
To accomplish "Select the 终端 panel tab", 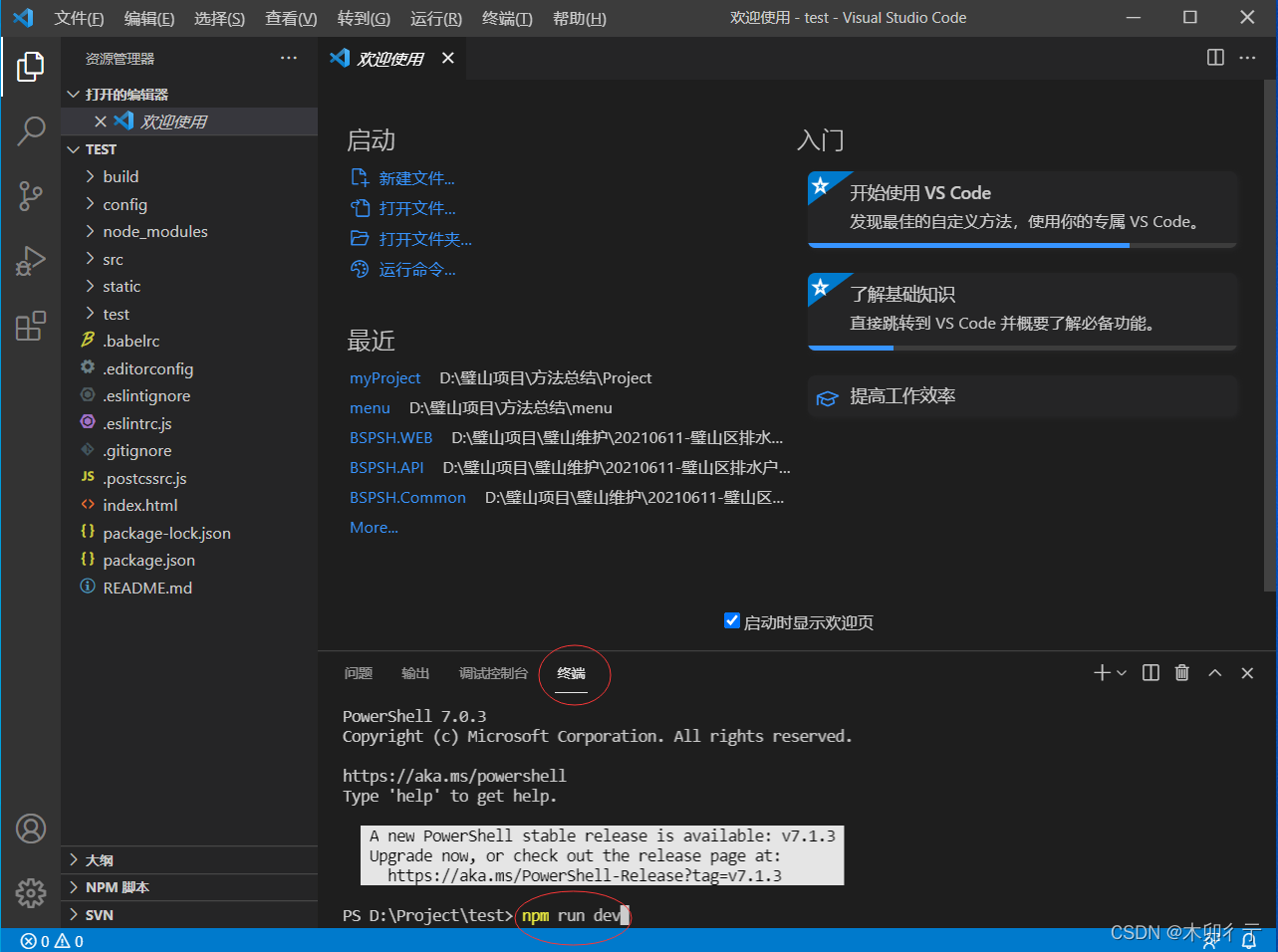I will pyautogui.click(x=572, y=673).
